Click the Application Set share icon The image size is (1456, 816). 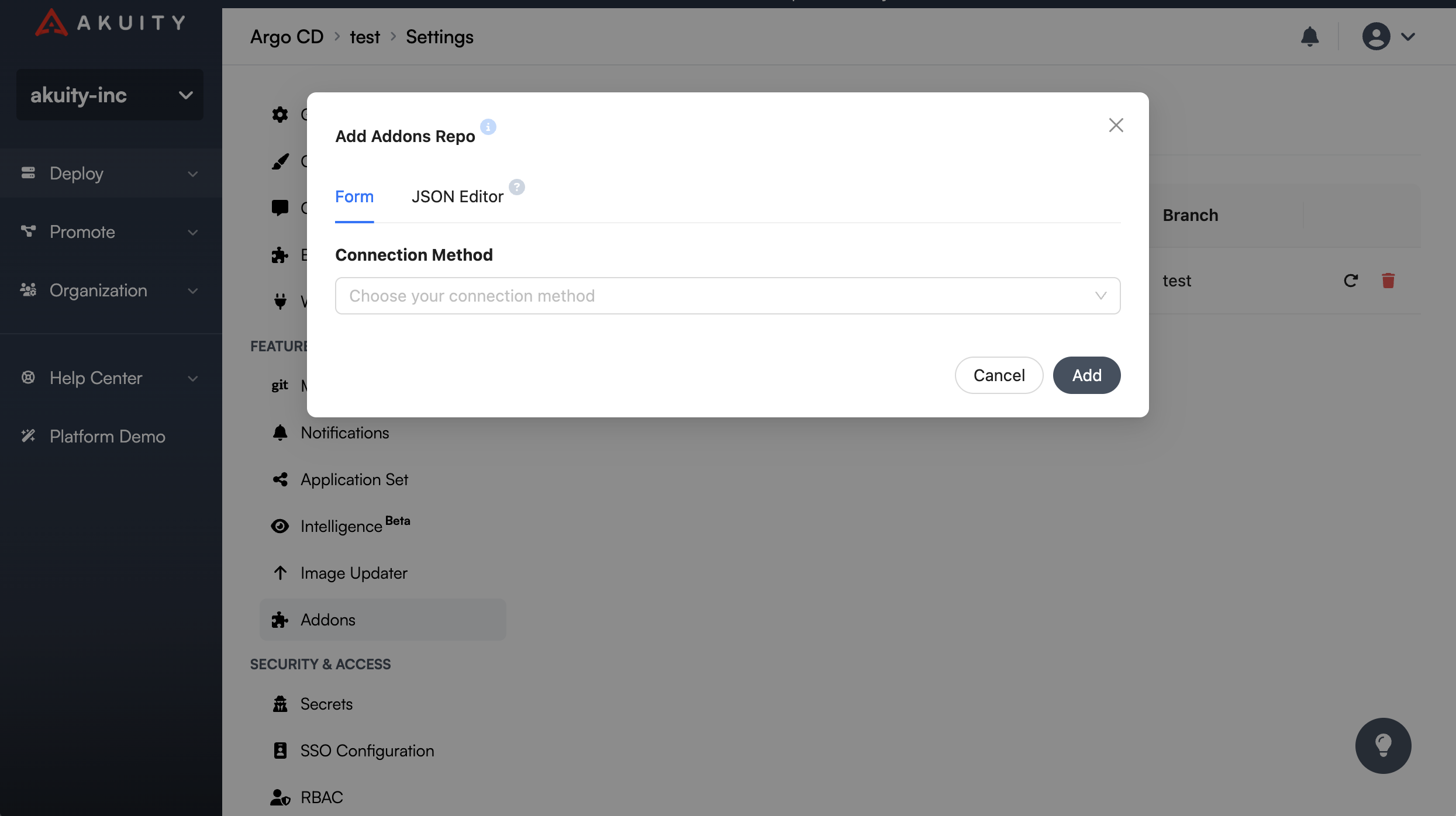[x=280, y=479]
